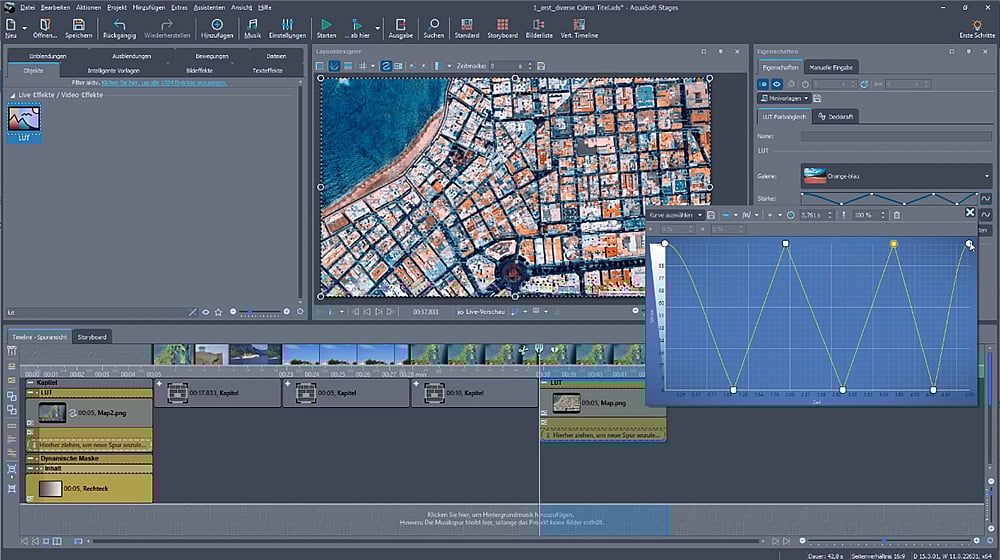Viewport: 1000px width, 560px height.
Task: Delete curve point with trash icon
Action: pos(897,215)
